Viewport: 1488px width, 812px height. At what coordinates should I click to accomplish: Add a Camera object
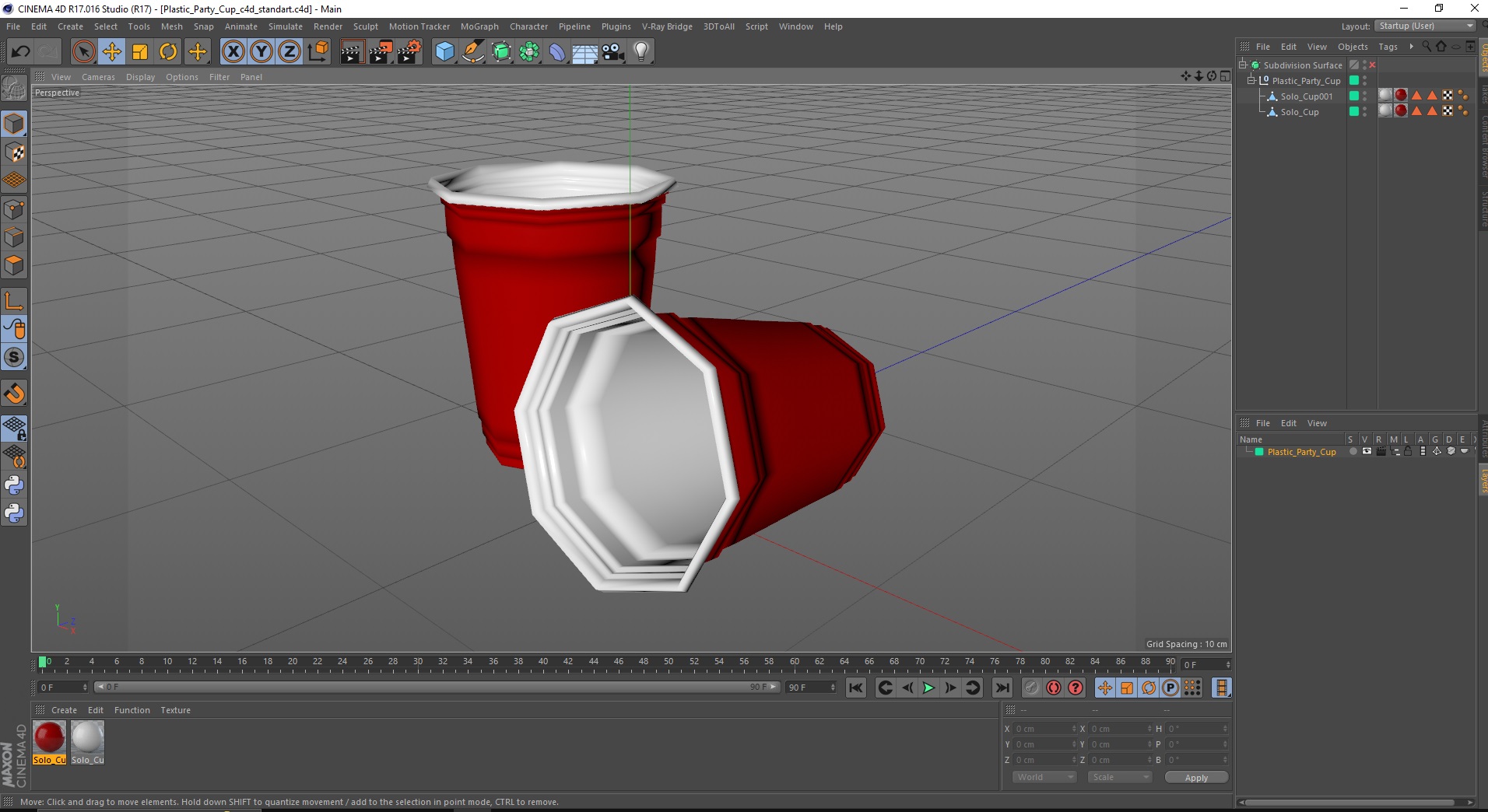[x=613, y=52]
